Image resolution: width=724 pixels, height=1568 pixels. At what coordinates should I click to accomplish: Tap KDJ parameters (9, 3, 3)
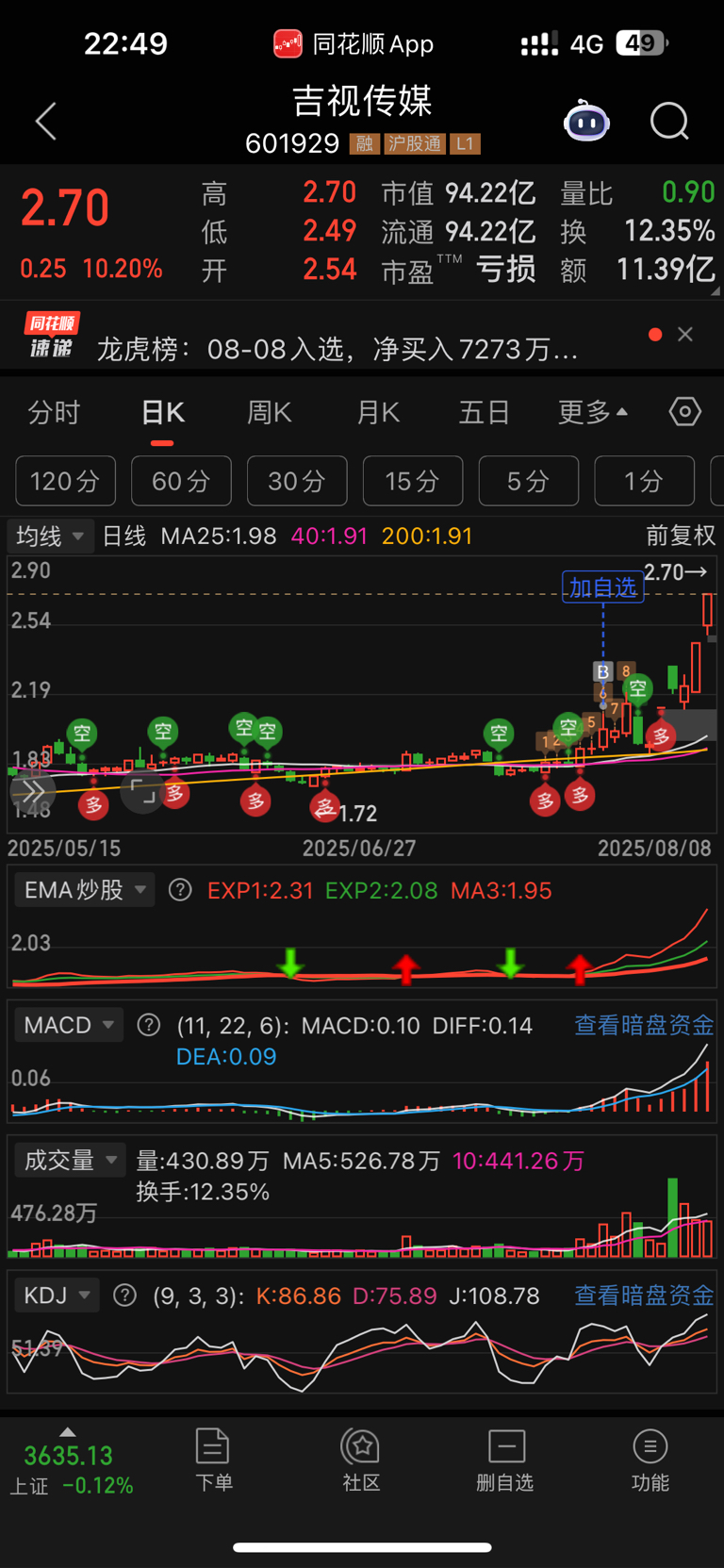tap(200, 1296)
